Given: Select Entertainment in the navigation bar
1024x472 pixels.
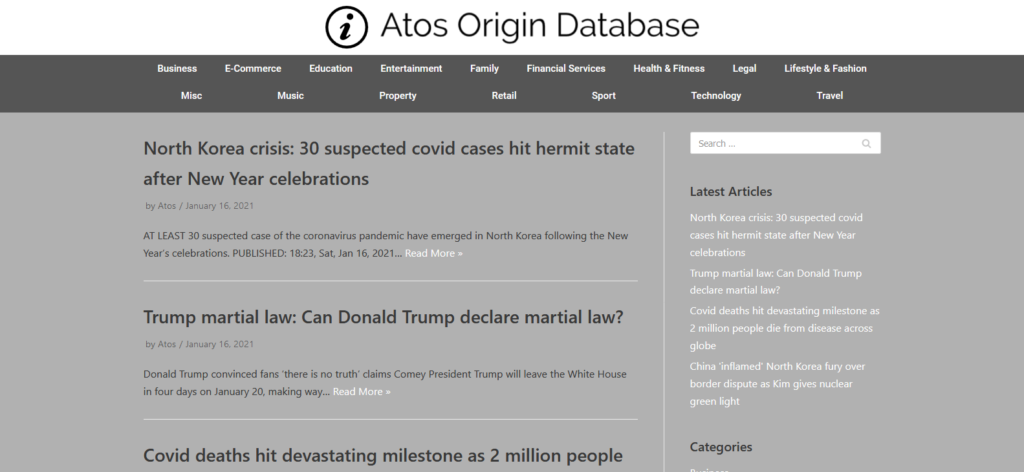Looking at the screenshot, I should click(411, 69).
